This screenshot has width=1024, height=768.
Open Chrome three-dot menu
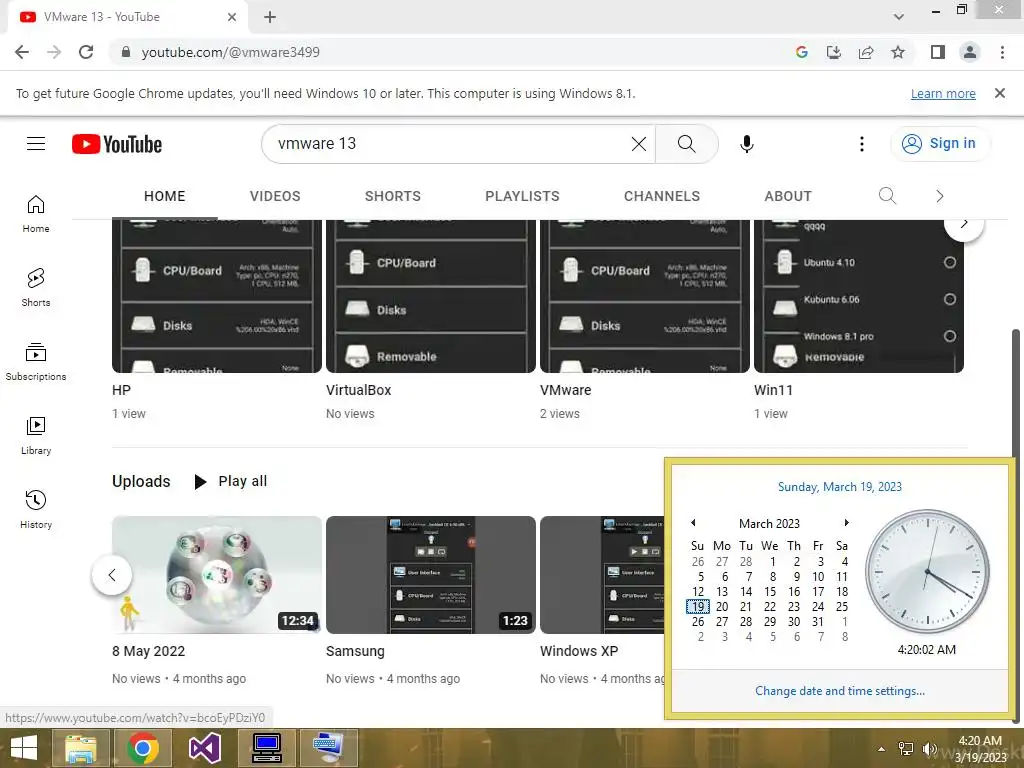(x=1002, y=52)
